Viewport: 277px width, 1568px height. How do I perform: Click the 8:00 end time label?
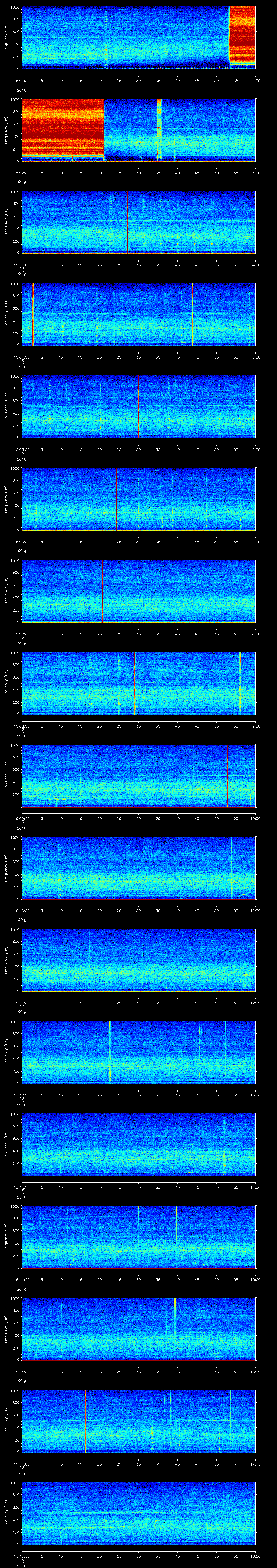point(256,634)
